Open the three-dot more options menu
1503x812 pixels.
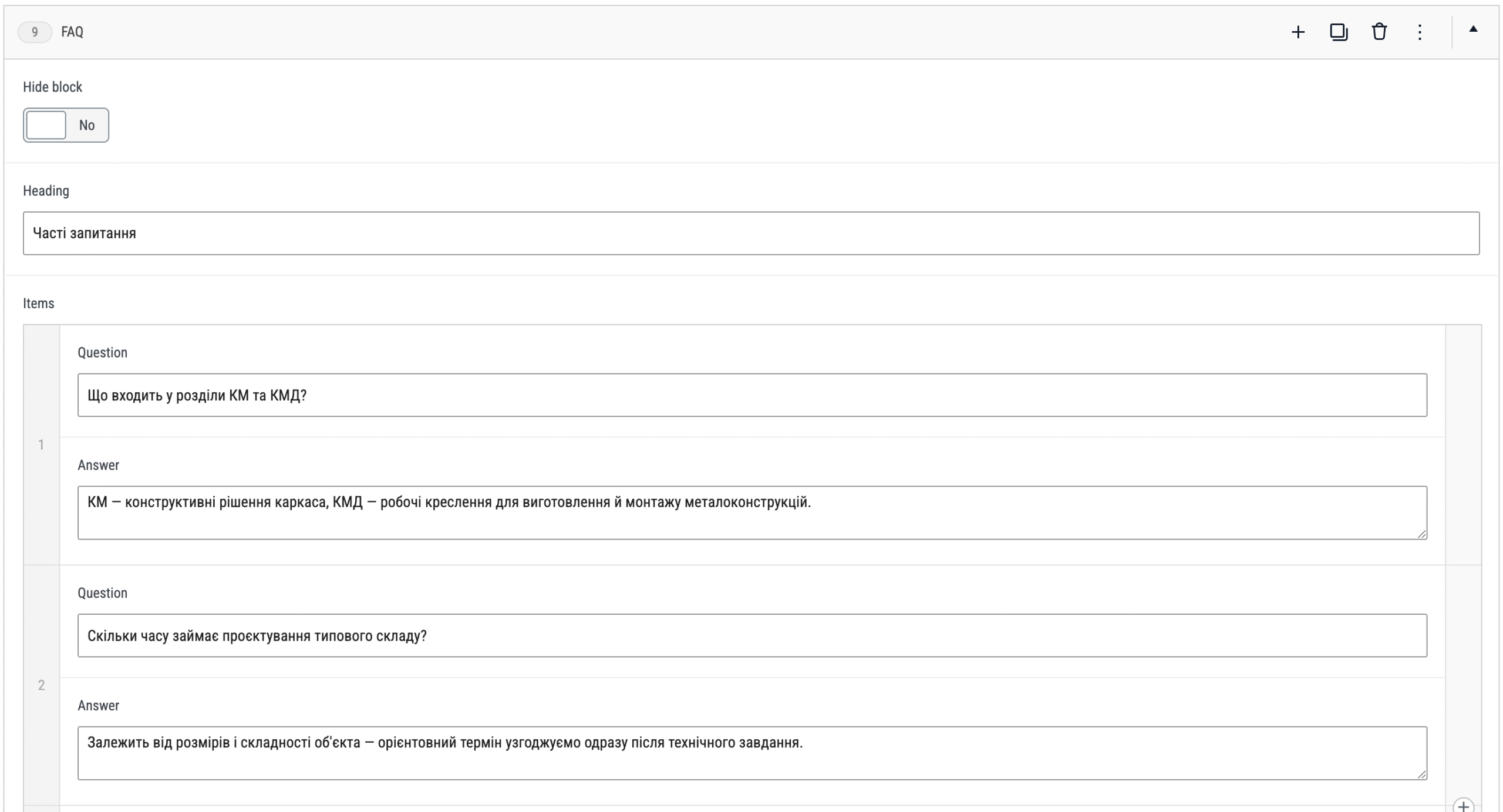(1420, 32)
